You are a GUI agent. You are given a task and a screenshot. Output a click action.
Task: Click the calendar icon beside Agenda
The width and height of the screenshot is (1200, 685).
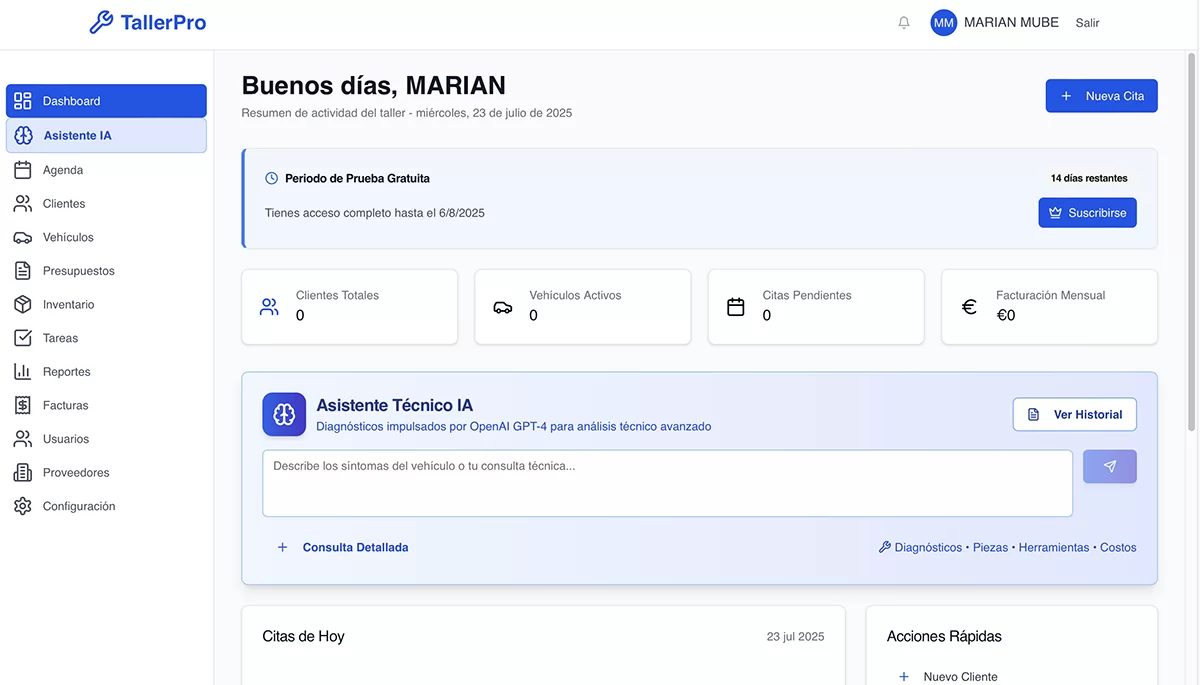[x=23, y=170]
